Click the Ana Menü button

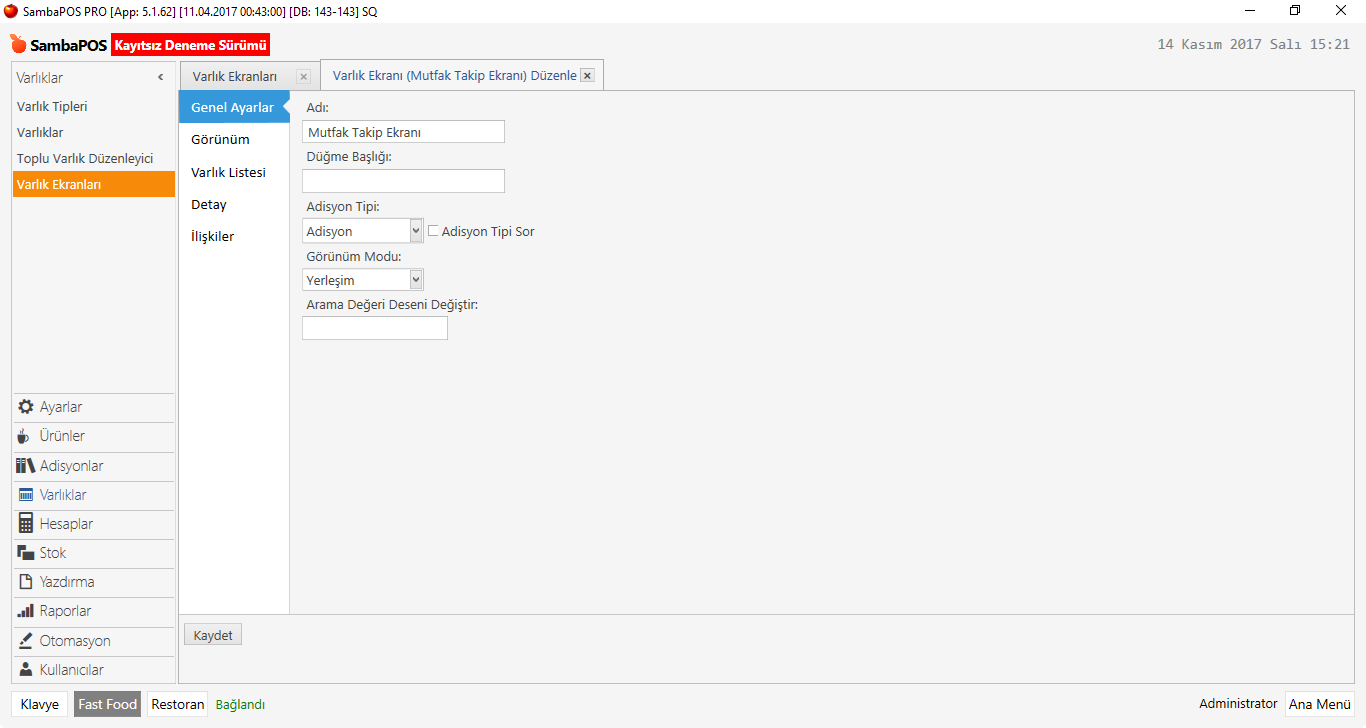[1319, 704]
